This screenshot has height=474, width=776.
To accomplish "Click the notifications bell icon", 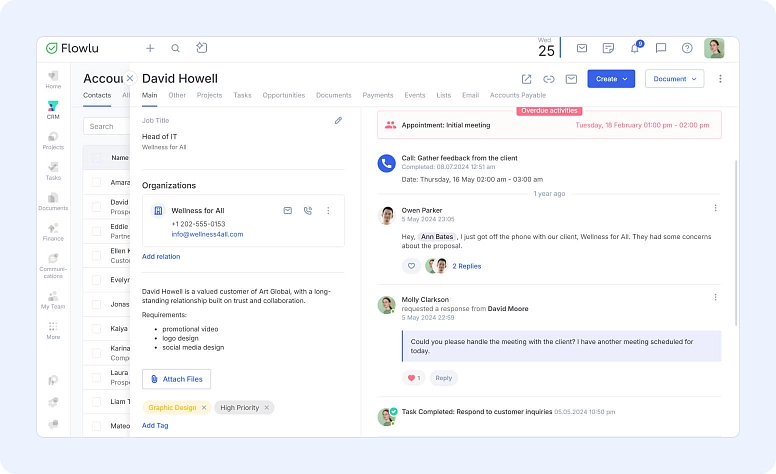I will coord(634,48).
